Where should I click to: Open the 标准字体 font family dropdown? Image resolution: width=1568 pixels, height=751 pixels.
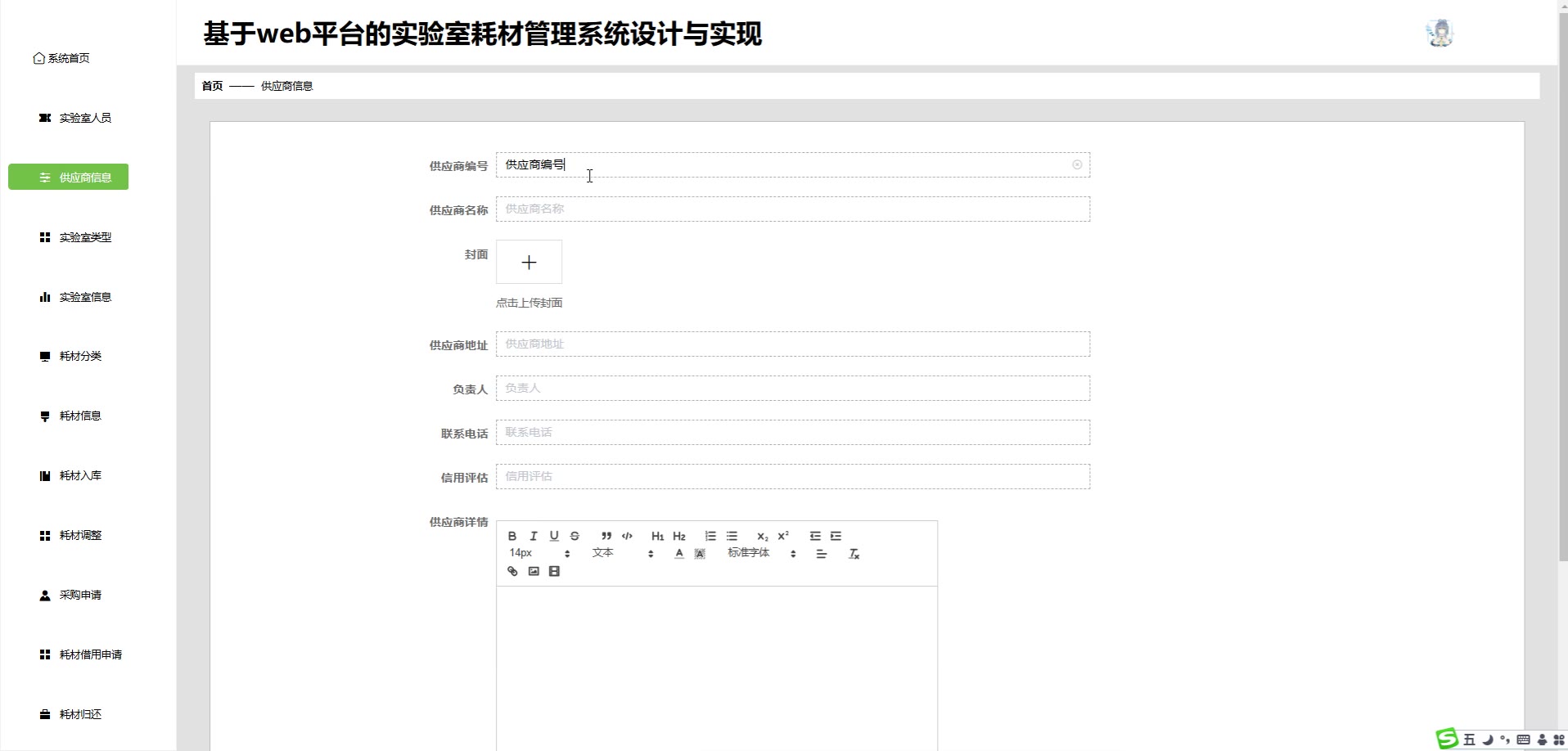pyautogui.click(x=762, y=553)
